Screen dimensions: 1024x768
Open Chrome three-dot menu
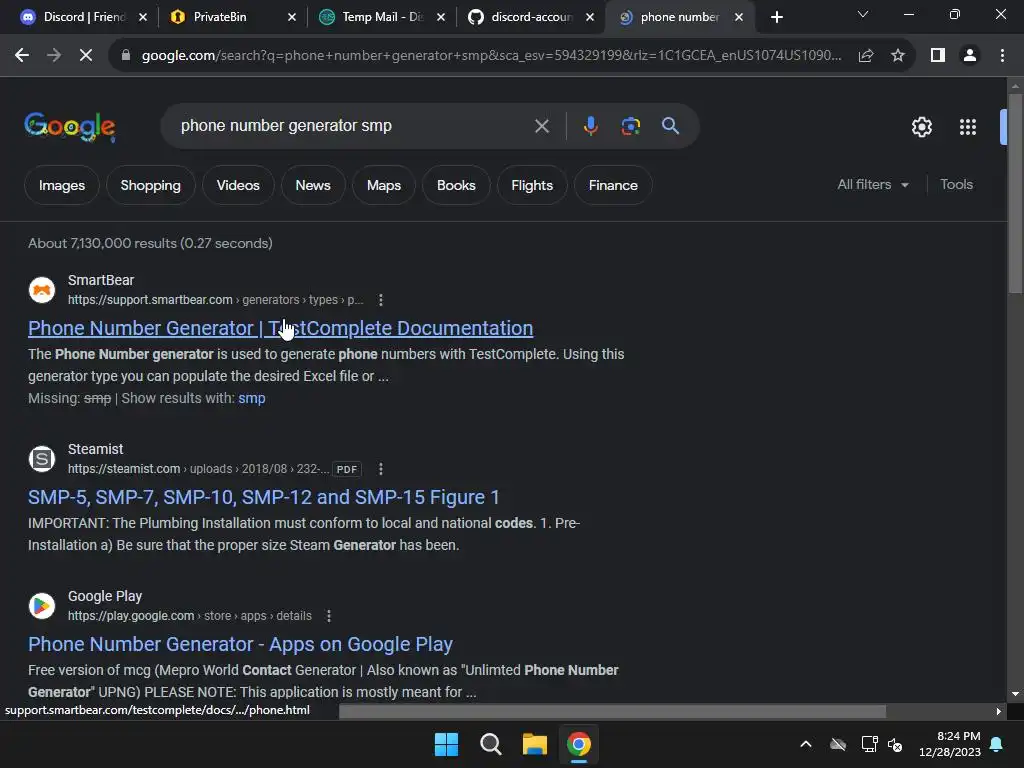coord(1002,56)
